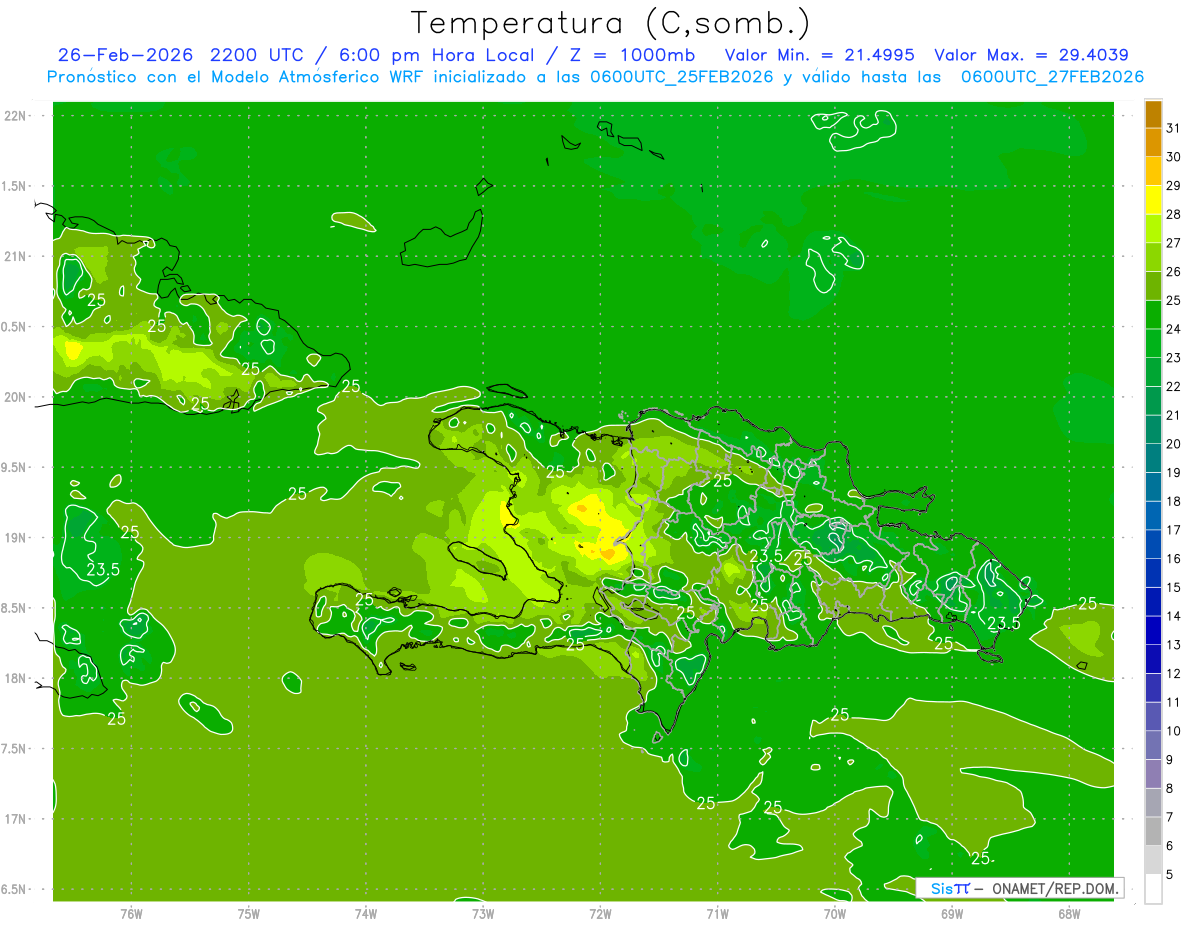Click the '19N' latitude axis label
The image size is (1200, 927).
click(x=16, y=538)
